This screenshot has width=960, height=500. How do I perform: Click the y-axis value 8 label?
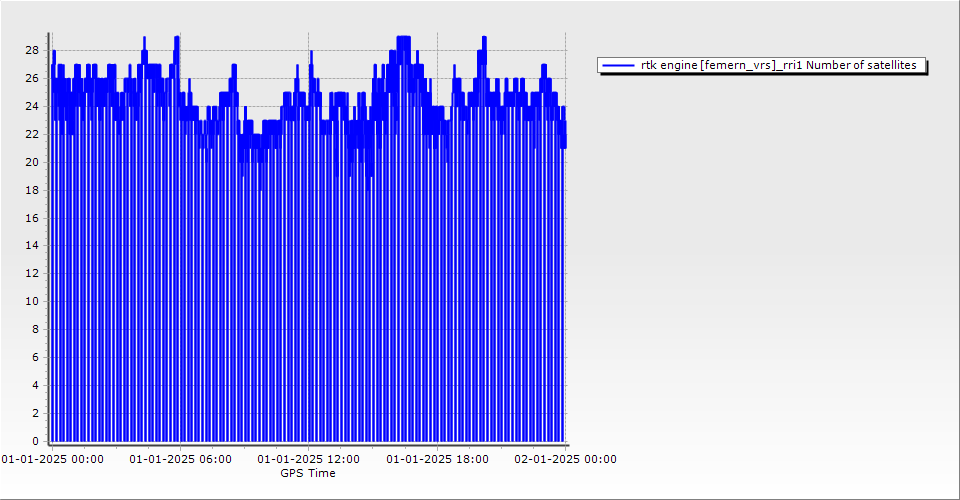point(36,329)
